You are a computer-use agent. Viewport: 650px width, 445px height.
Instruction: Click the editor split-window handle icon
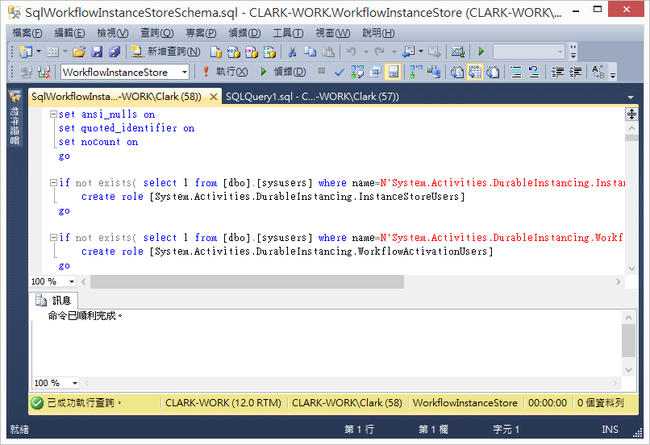[631, 114]
